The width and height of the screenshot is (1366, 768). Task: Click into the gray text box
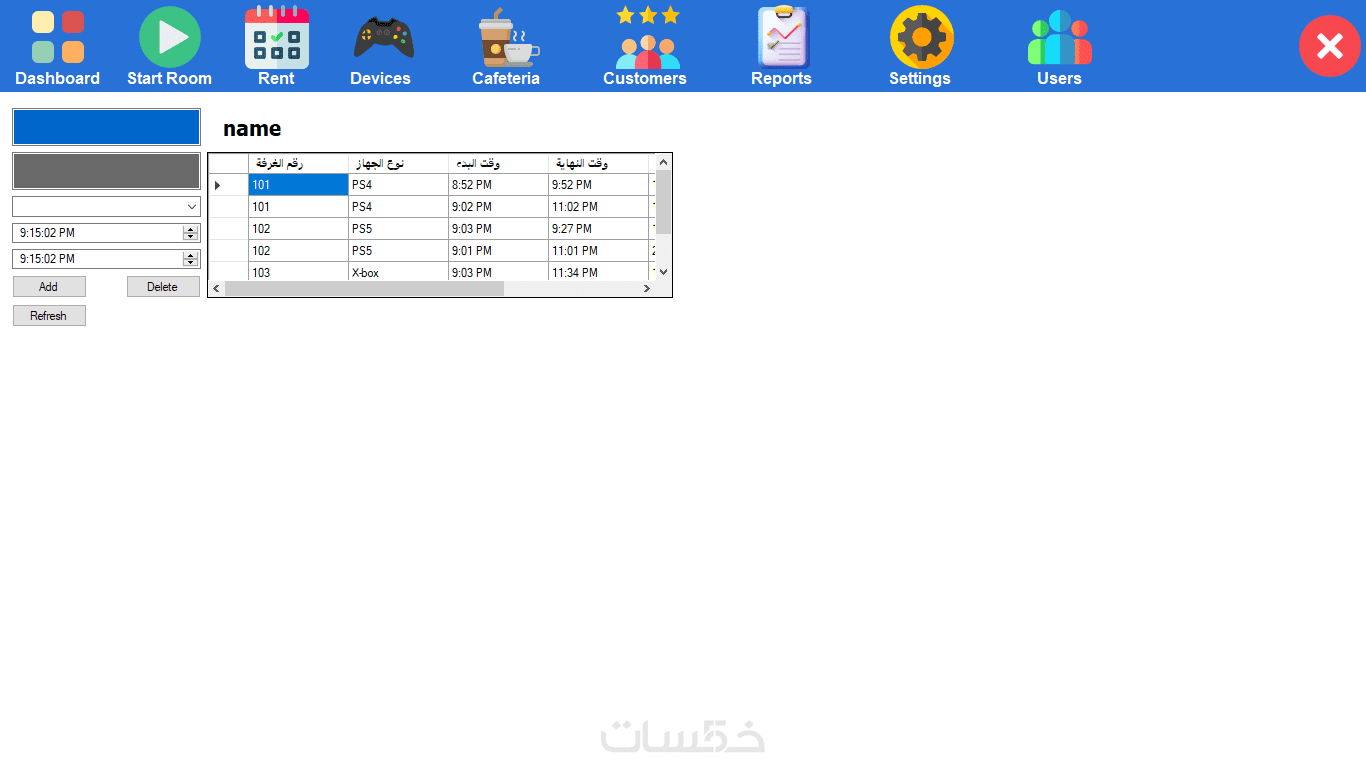coord(106,171)
